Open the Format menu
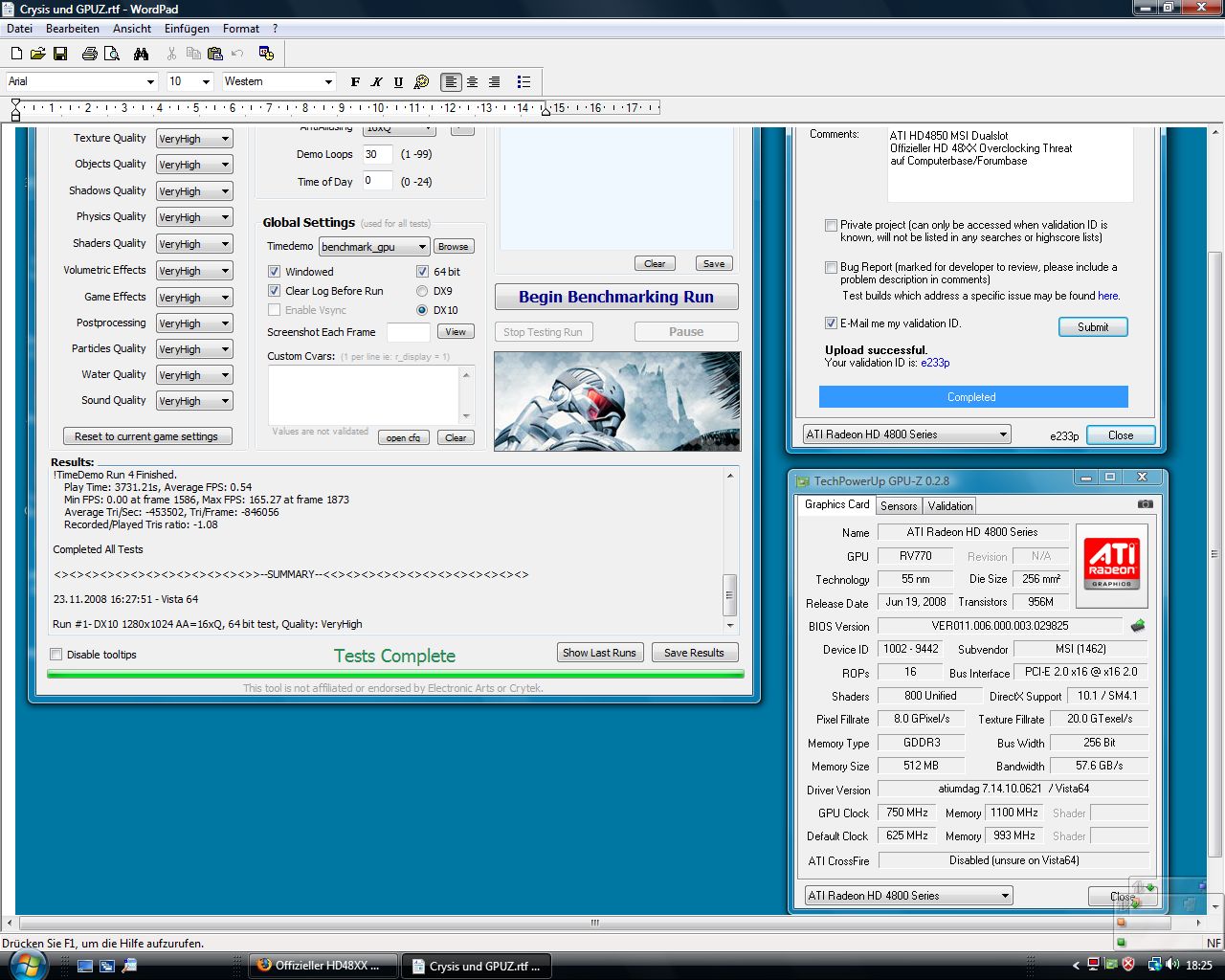The height and width of the screenshot is (980, 1225). pyautogui.click(x=241, y=29)
